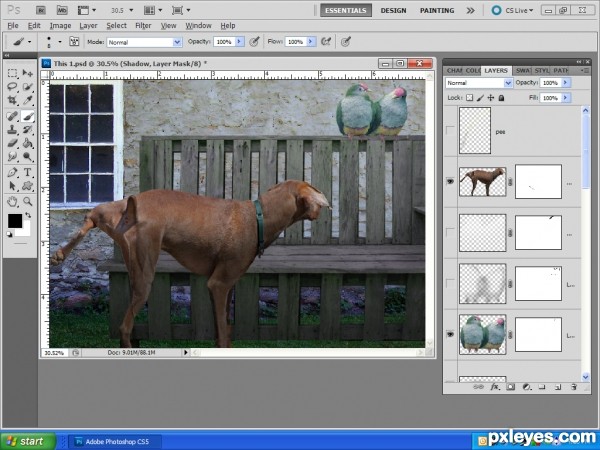The image size is (600, 450).
Task: Open the Filter menu
Action: click(143, 26)
